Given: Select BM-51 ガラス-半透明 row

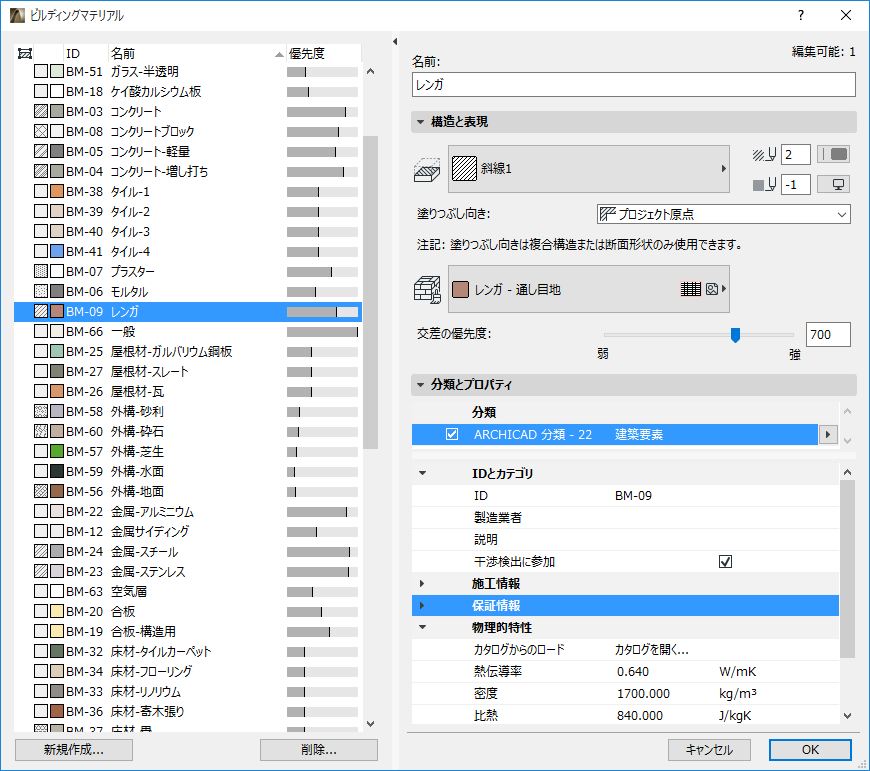Looking at the screenshot, I should 188,71.
